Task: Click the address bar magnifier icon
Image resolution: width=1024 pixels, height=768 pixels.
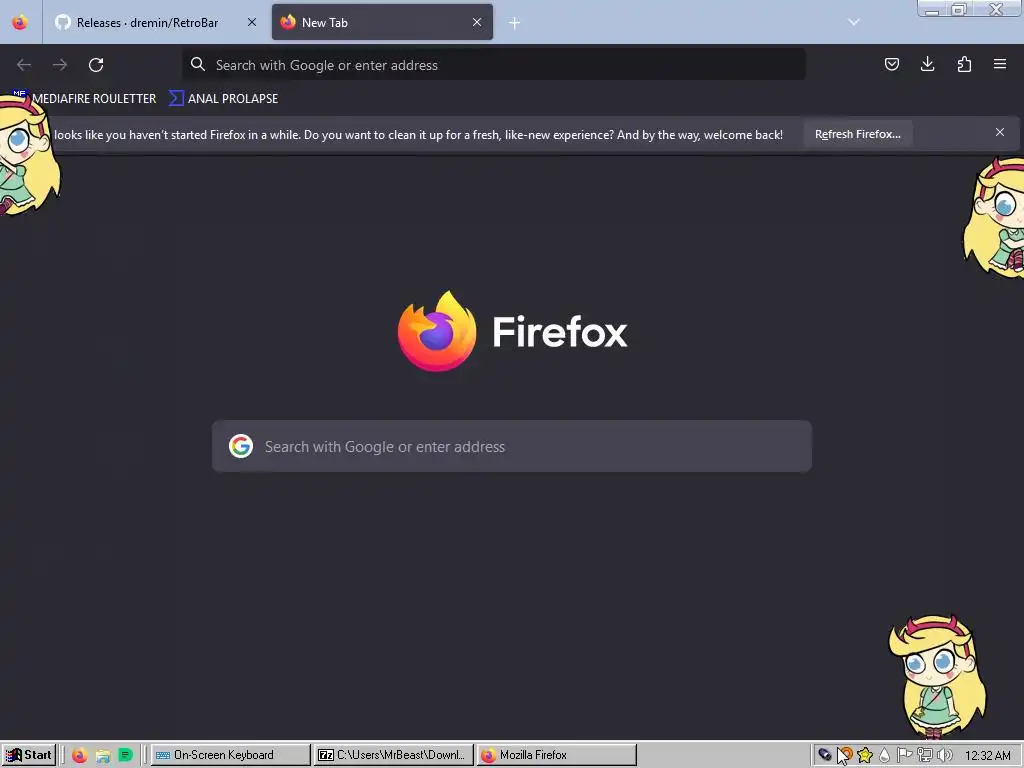Action: coord(198,64)
